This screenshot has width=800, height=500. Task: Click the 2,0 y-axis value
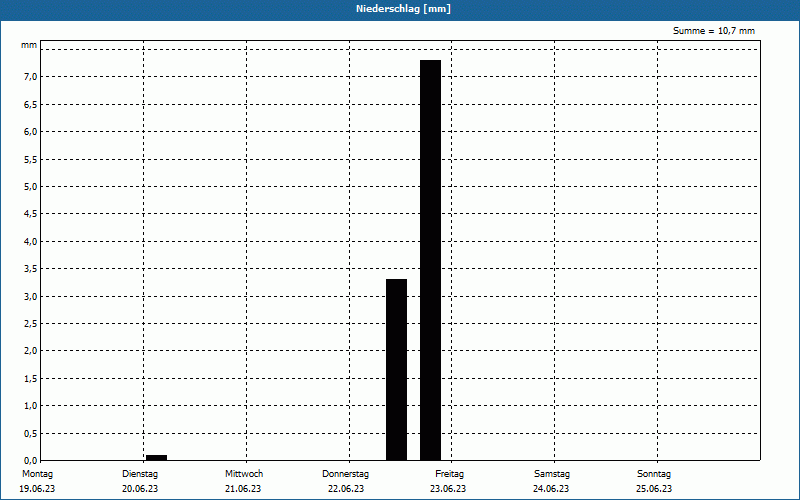coord(31,351)
